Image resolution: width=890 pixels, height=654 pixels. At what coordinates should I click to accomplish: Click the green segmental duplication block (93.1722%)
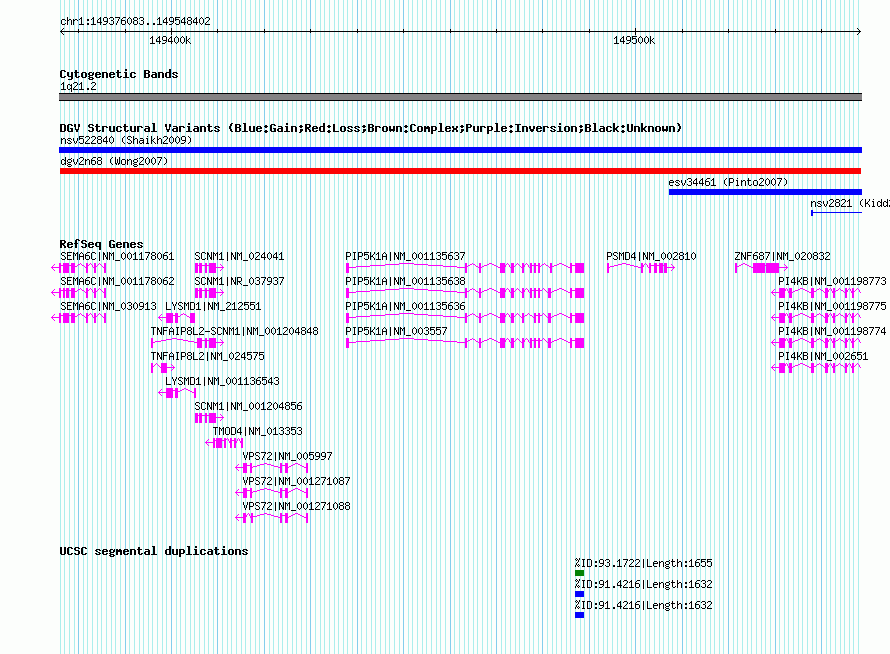(x=580, y=573)
